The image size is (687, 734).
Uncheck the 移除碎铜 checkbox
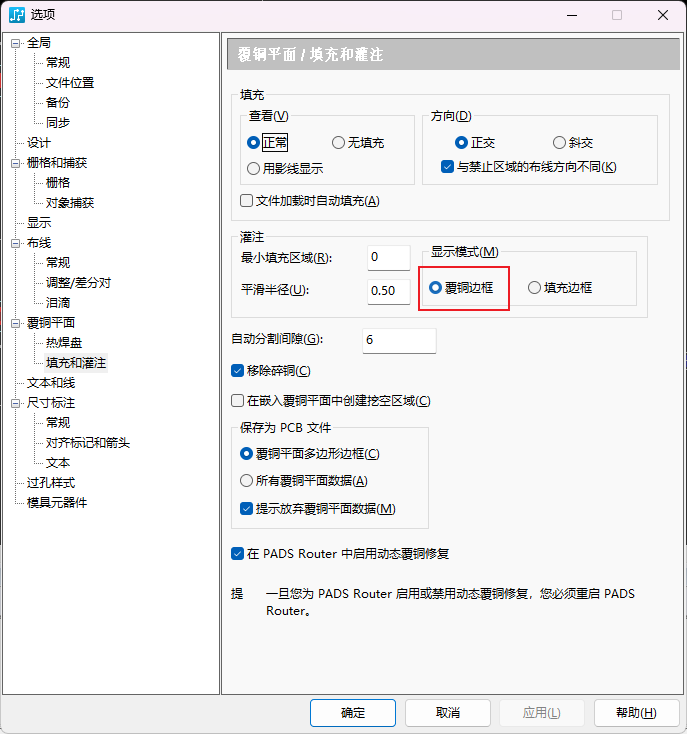point(238,371)
